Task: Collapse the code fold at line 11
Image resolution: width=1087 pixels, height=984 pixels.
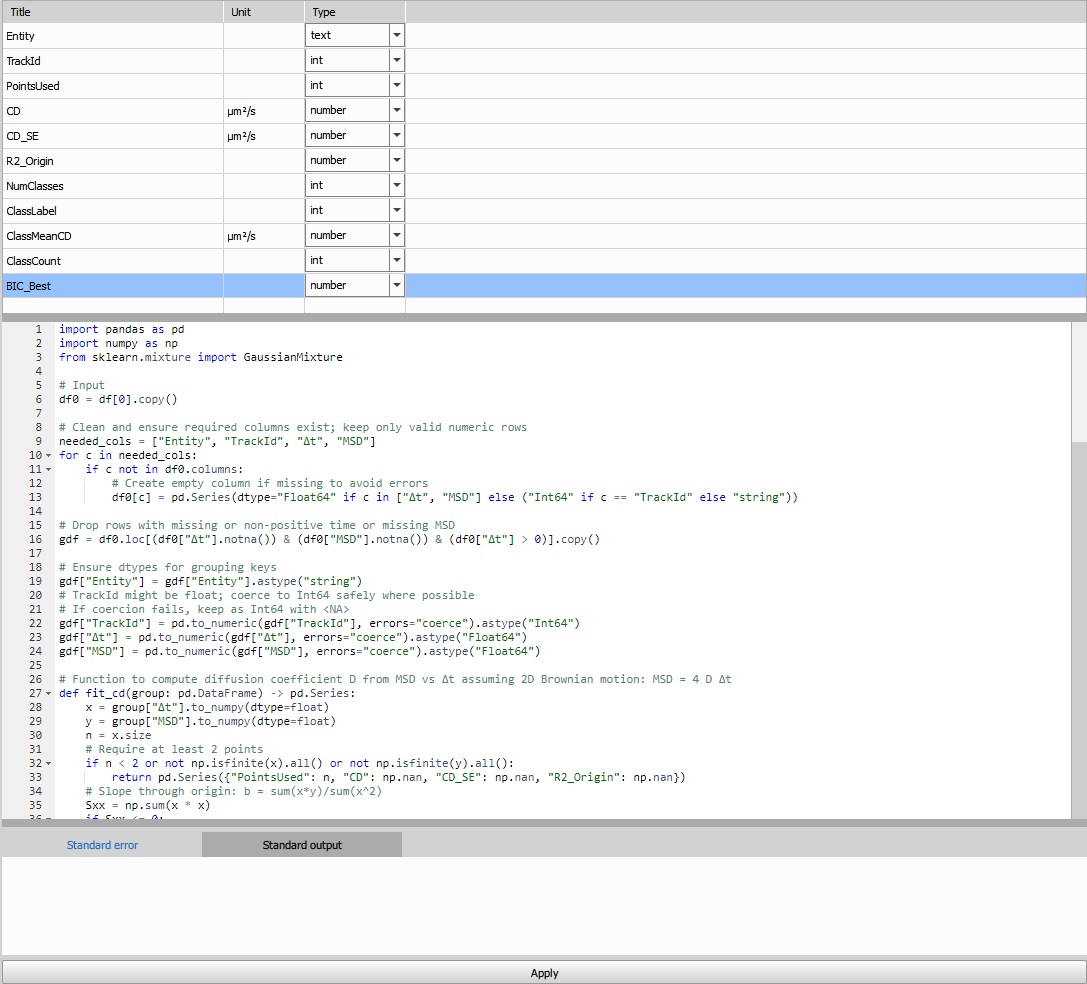Action: (x=49, y=469)
